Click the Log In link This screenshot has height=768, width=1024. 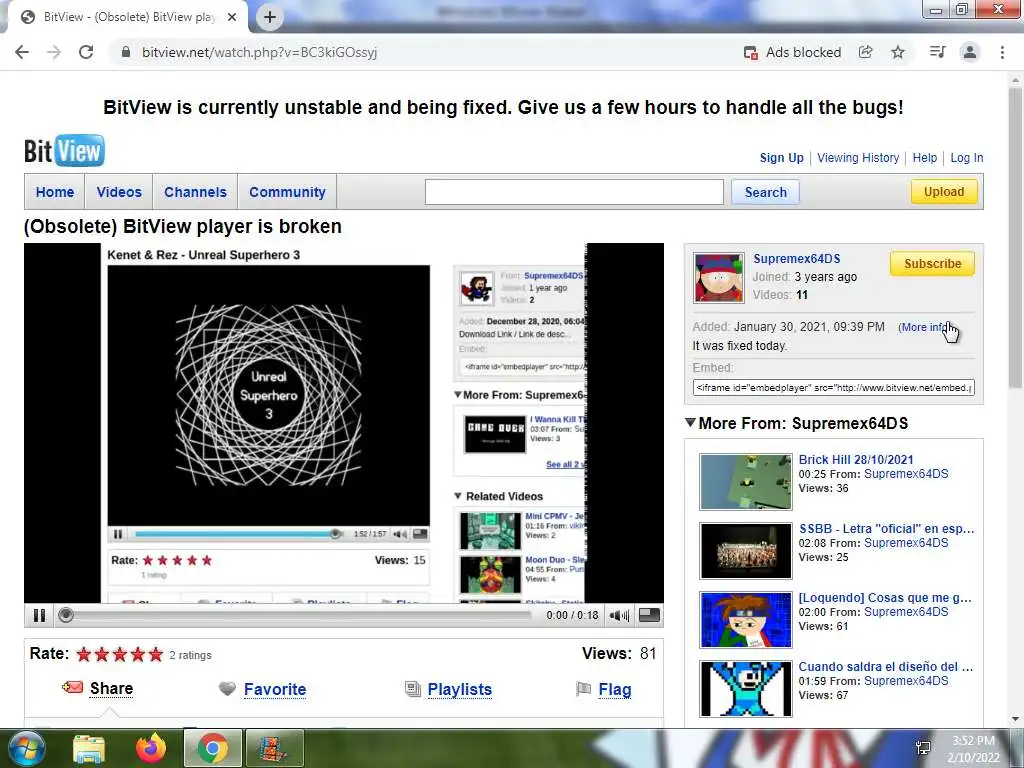click(x=967, y=157)
